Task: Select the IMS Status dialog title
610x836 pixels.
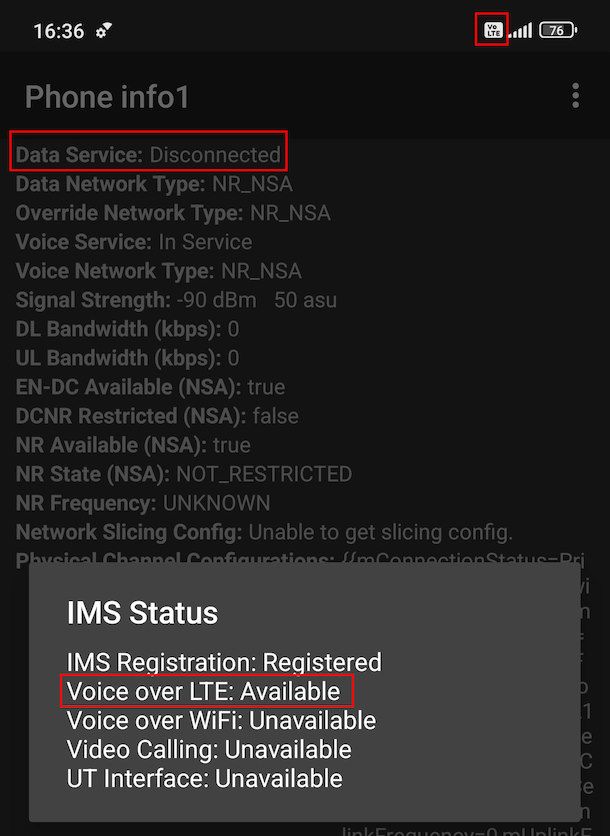Action: [143, 613]
